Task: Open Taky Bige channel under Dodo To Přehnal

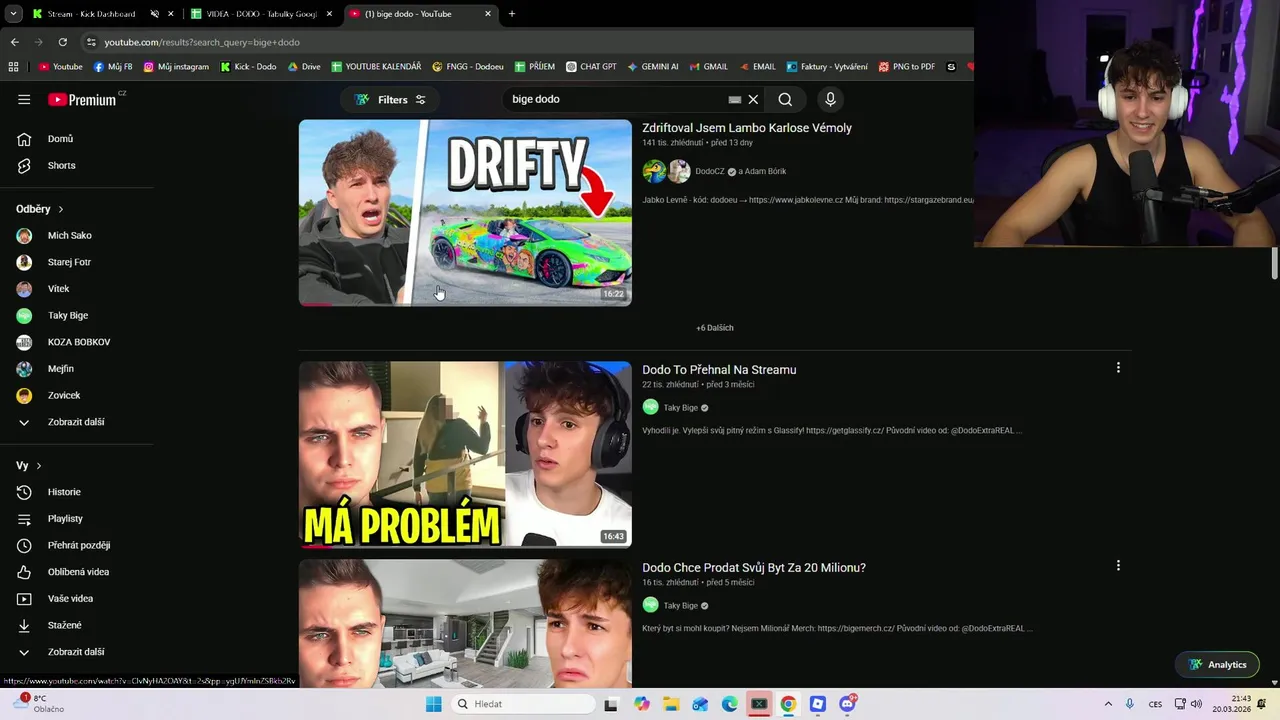Action: pos(681,408)
